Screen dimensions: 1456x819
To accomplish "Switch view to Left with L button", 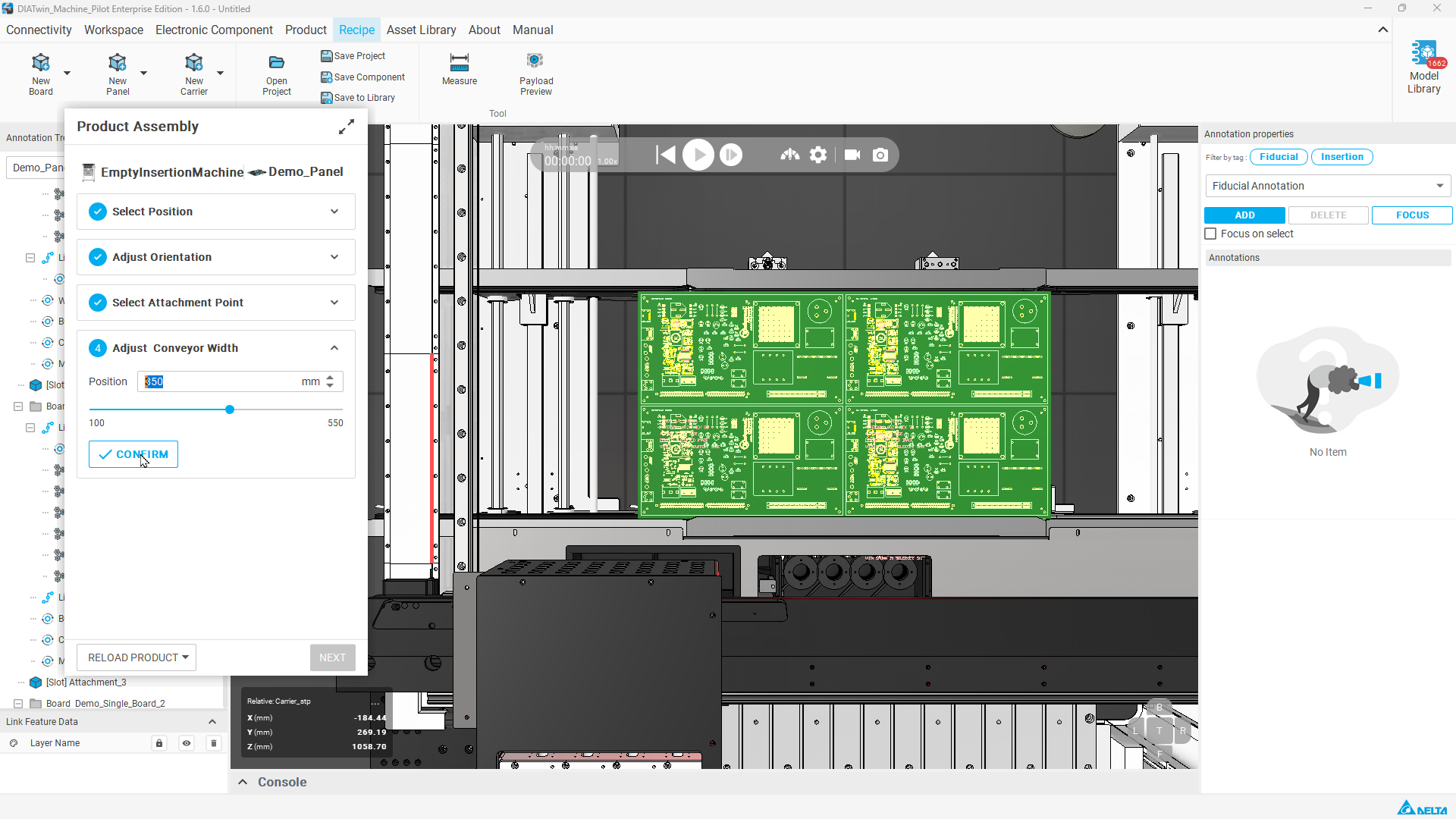I will [x=1135, y=730].
